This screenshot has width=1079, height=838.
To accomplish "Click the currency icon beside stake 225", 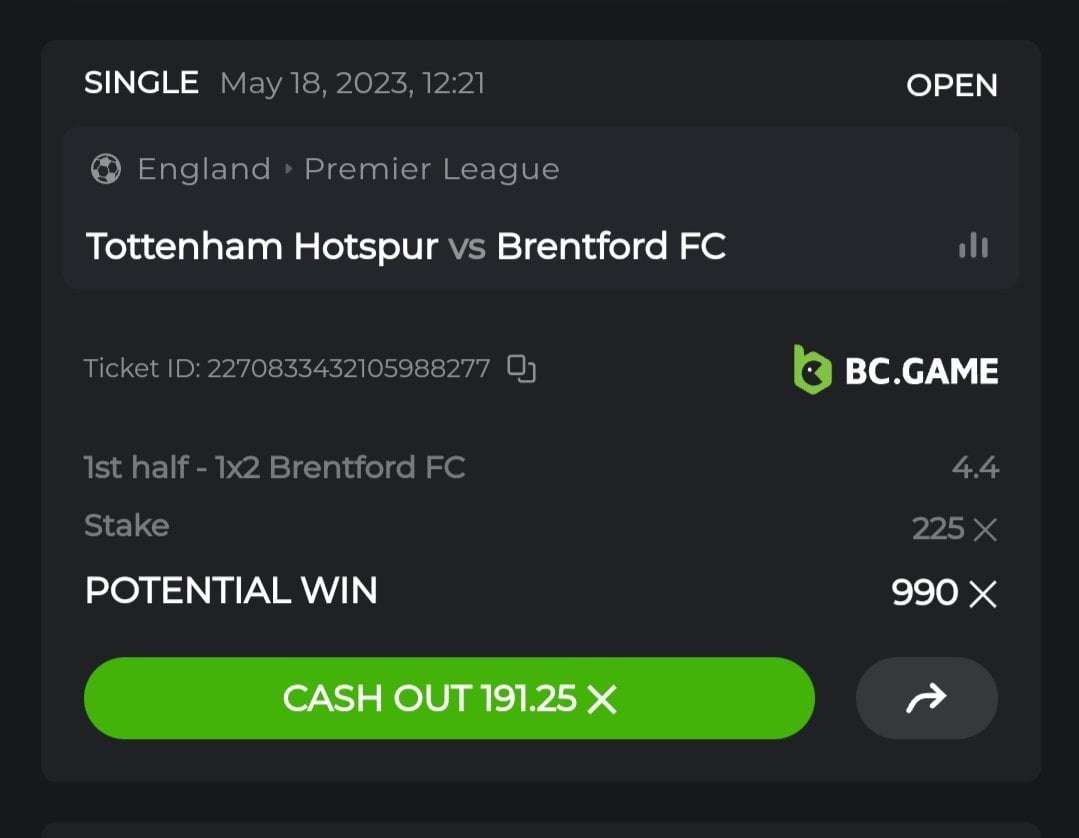I will coord(985,529).
